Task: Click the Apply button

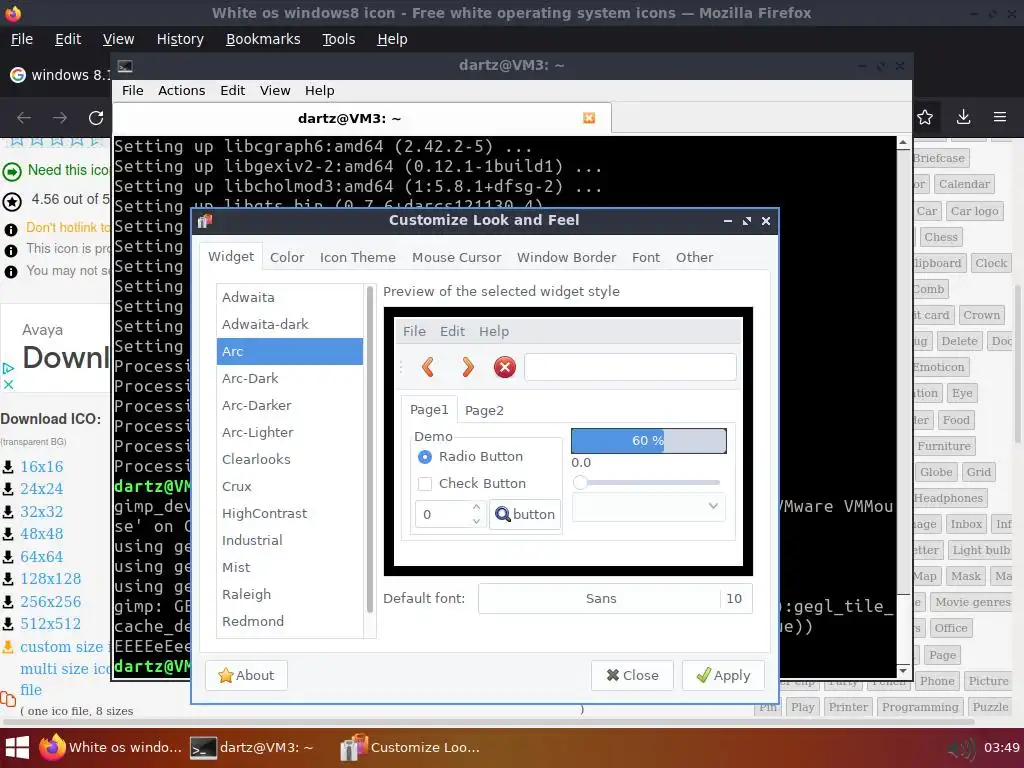Action: (723, 675)
